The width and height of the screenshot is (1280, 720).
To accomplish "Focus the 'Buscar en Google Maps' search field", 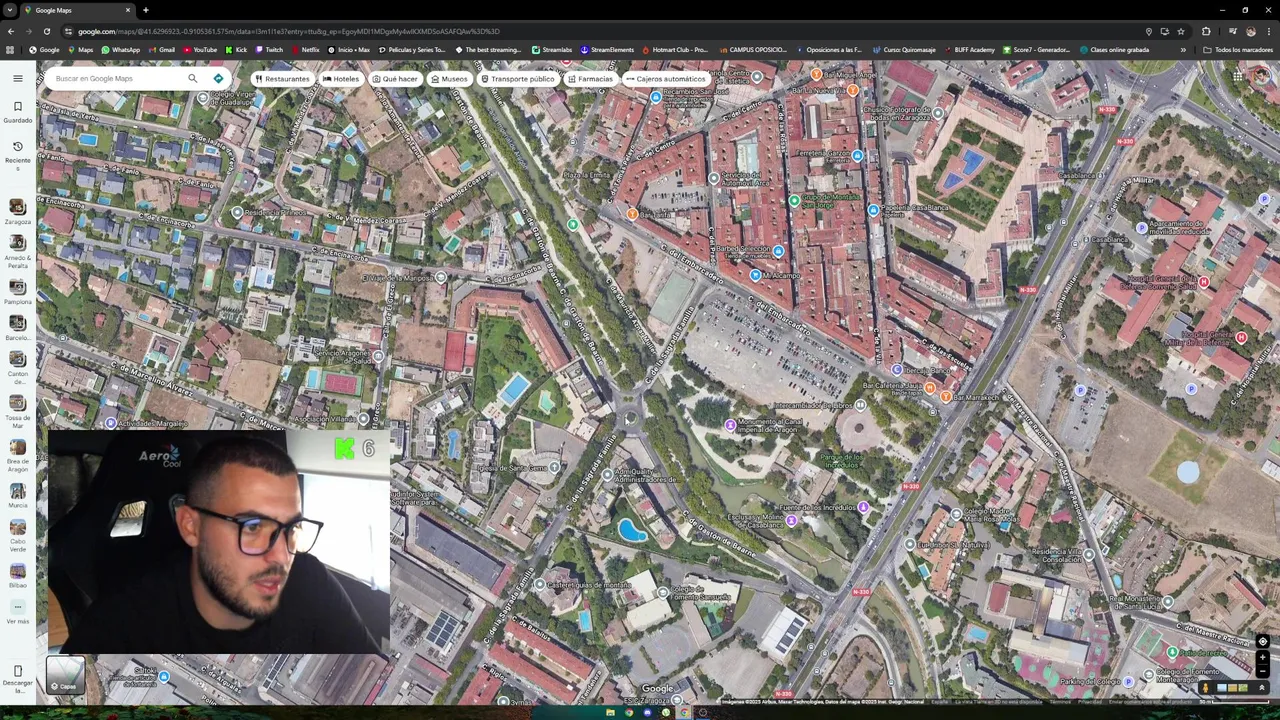I will (118, 78).
